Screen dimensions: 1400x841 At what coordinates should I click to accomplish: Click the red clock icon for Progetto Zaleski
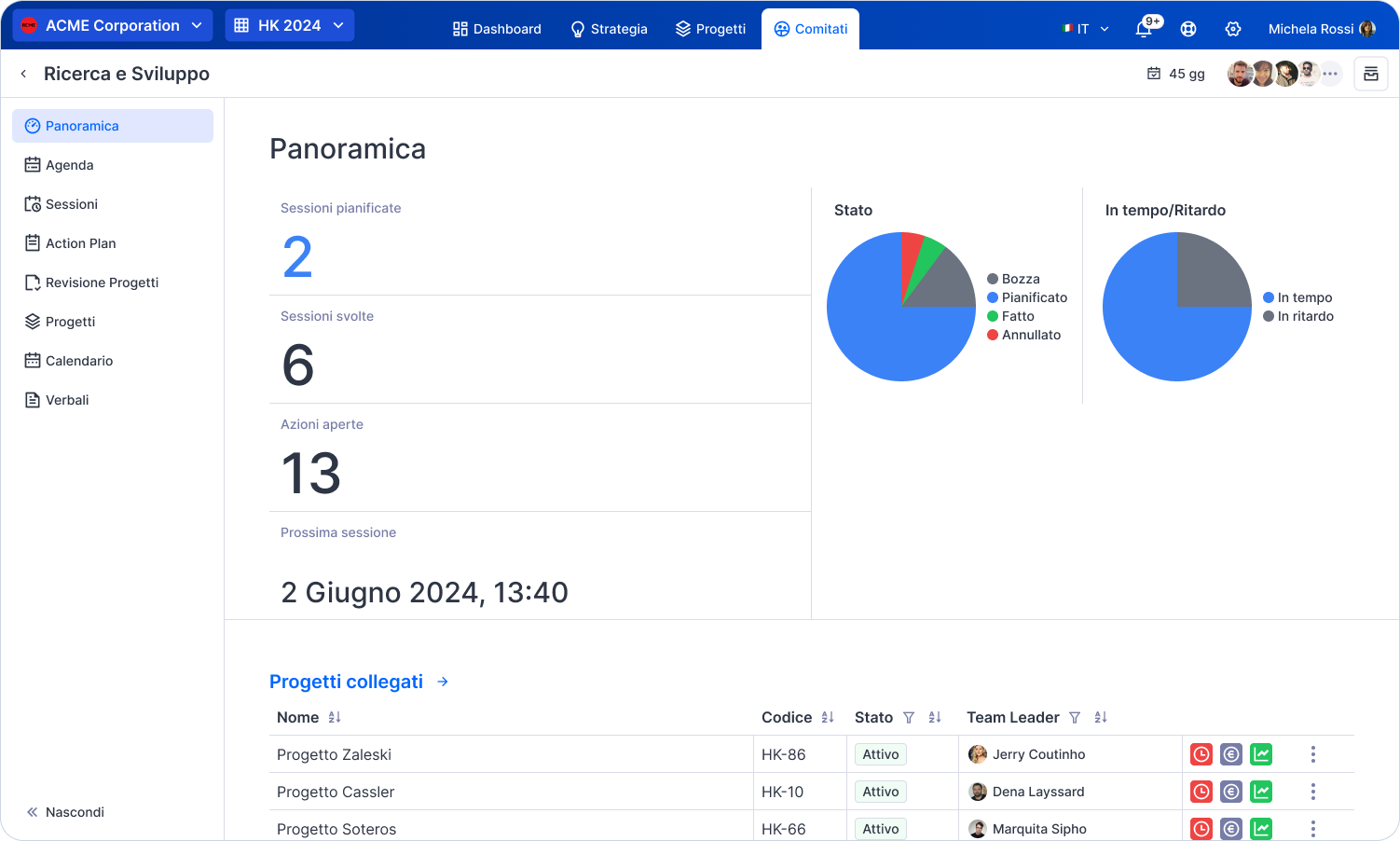click(x=1201, y=754)
